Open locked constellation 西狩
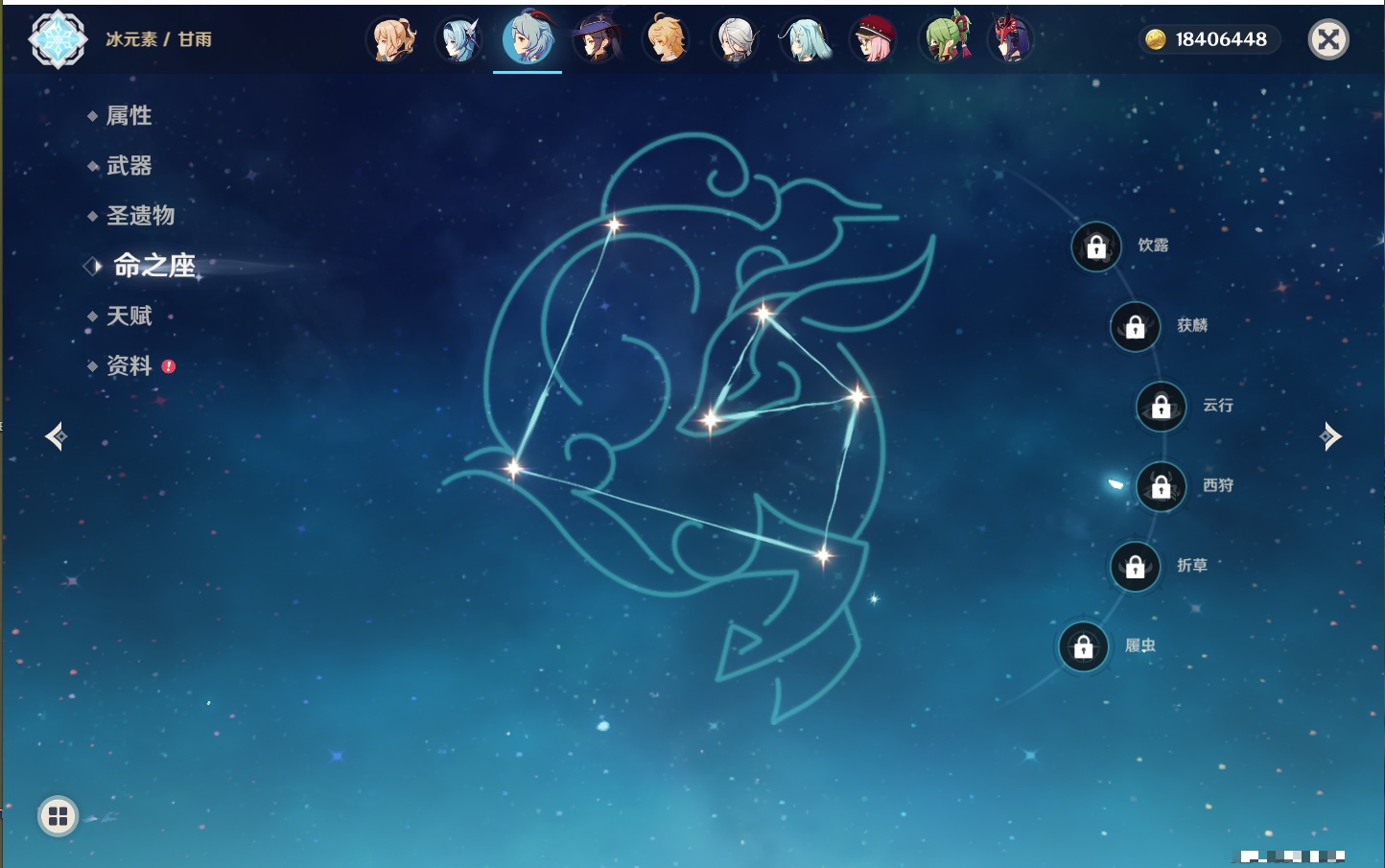Image resolution: width=1385 pixels, height=868 pixels. 1162,487
